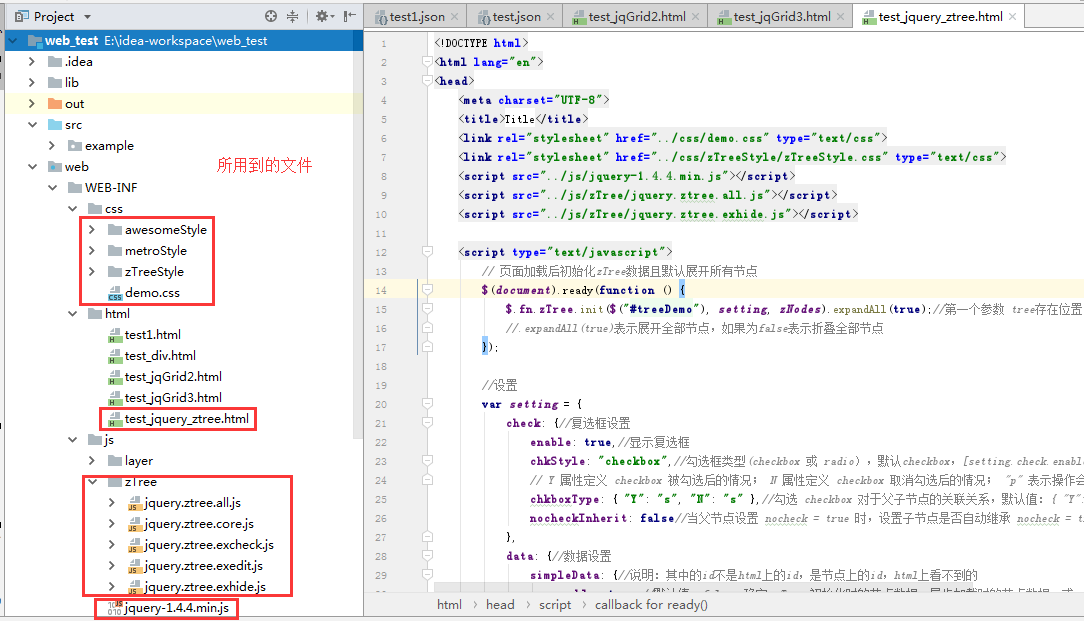This screenshot has width=1084, height=621.
Task: Expand the .idea folder
Action: click(32, 62)
